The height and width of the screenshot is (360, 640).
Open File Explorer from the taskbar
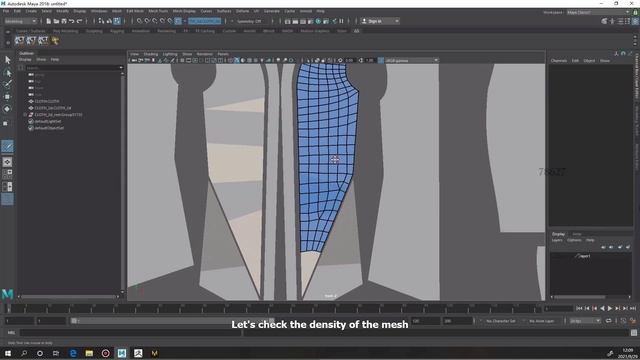pos(89,353)
